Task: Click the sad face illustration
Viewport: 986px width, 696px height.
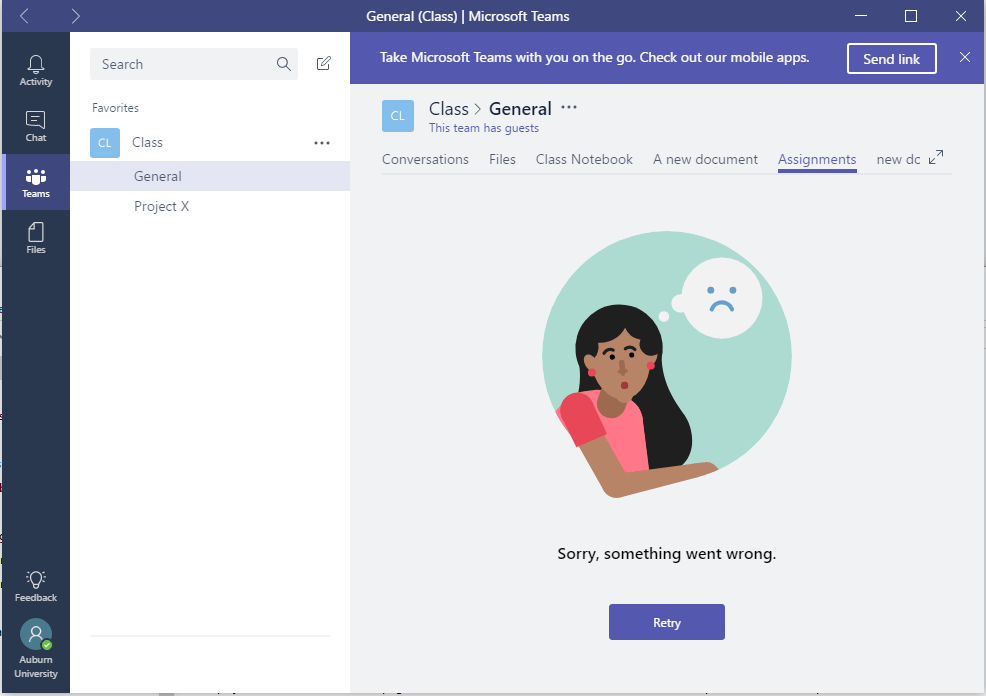Action: [x=721, y=299]
